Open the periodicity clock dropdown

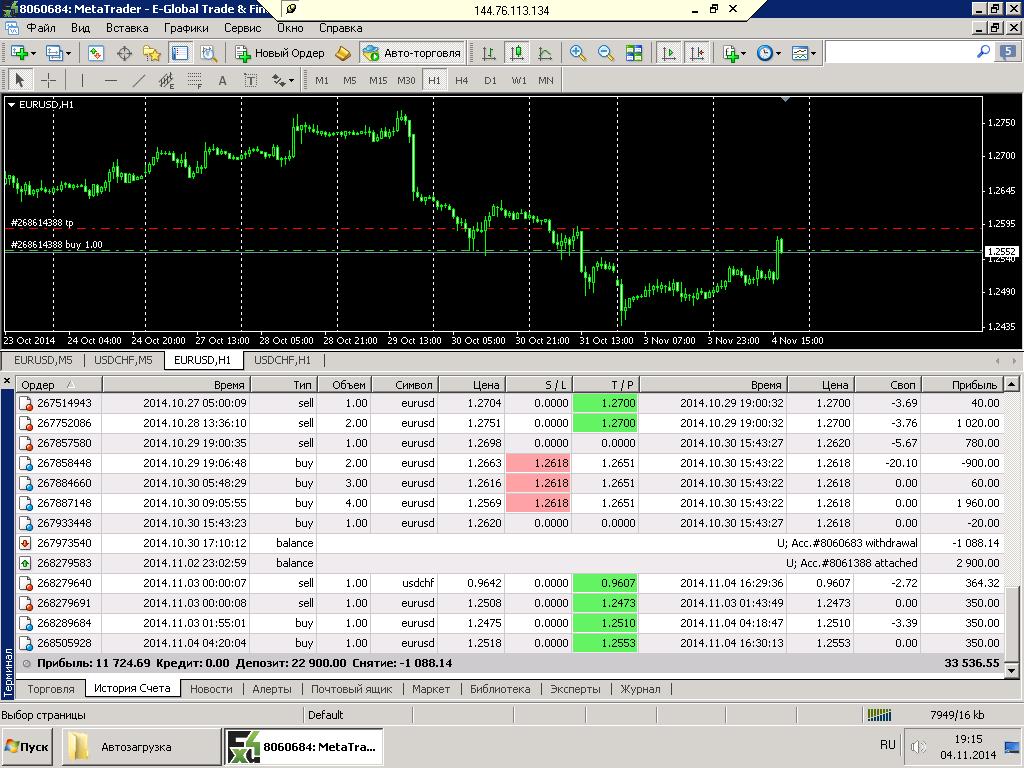[x=769, y=53]
